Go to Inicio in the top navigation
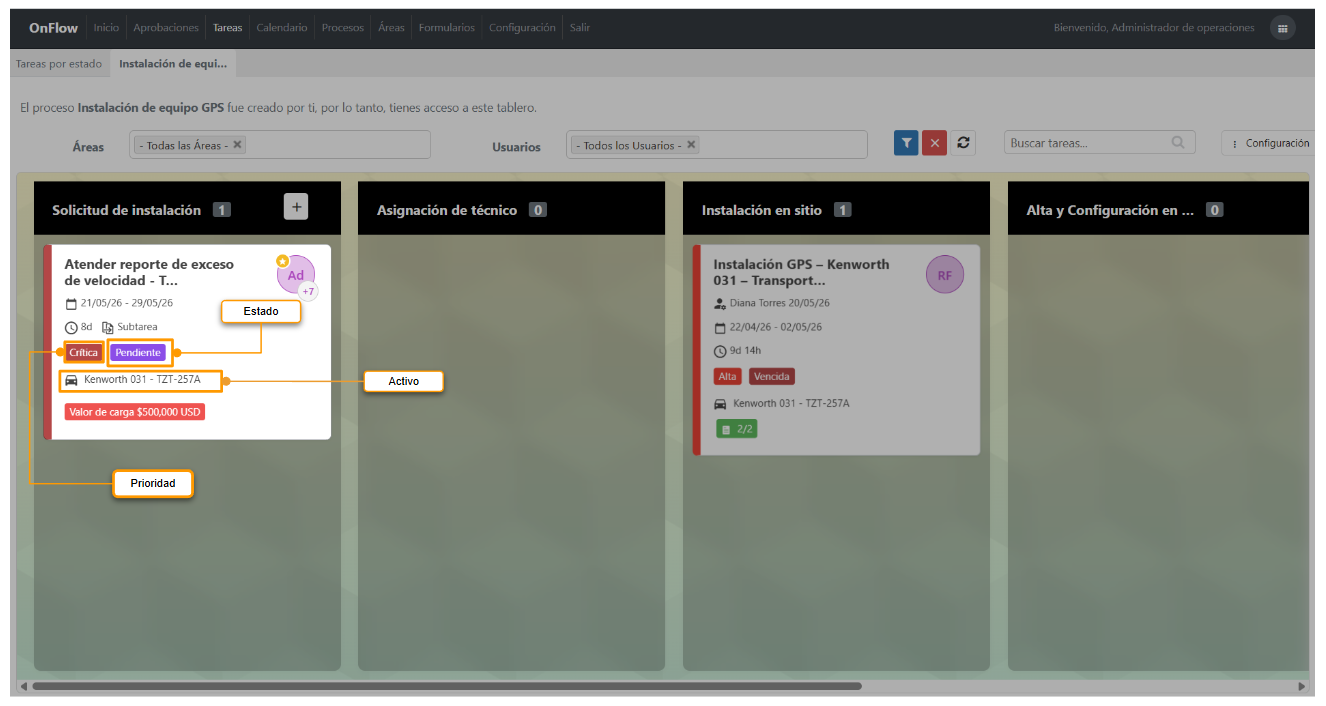The height and width of the screenshot is (706, 1326). pos(106,28)
